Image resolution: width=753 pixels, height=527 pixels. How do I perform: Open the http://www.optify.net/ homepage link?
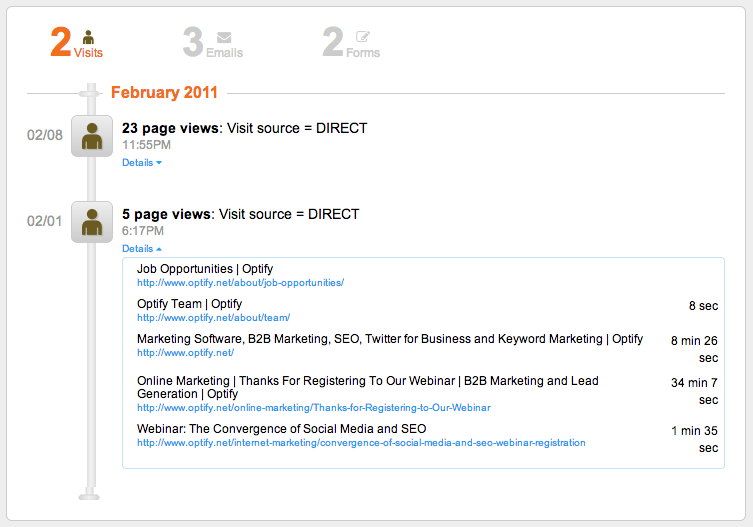coord(185,353)
